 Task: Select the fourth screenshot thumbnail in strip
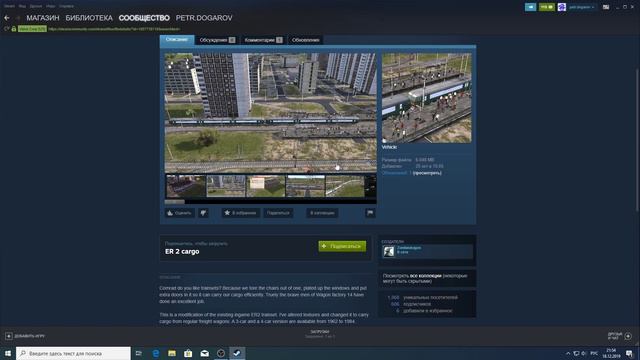pos(305,186)
